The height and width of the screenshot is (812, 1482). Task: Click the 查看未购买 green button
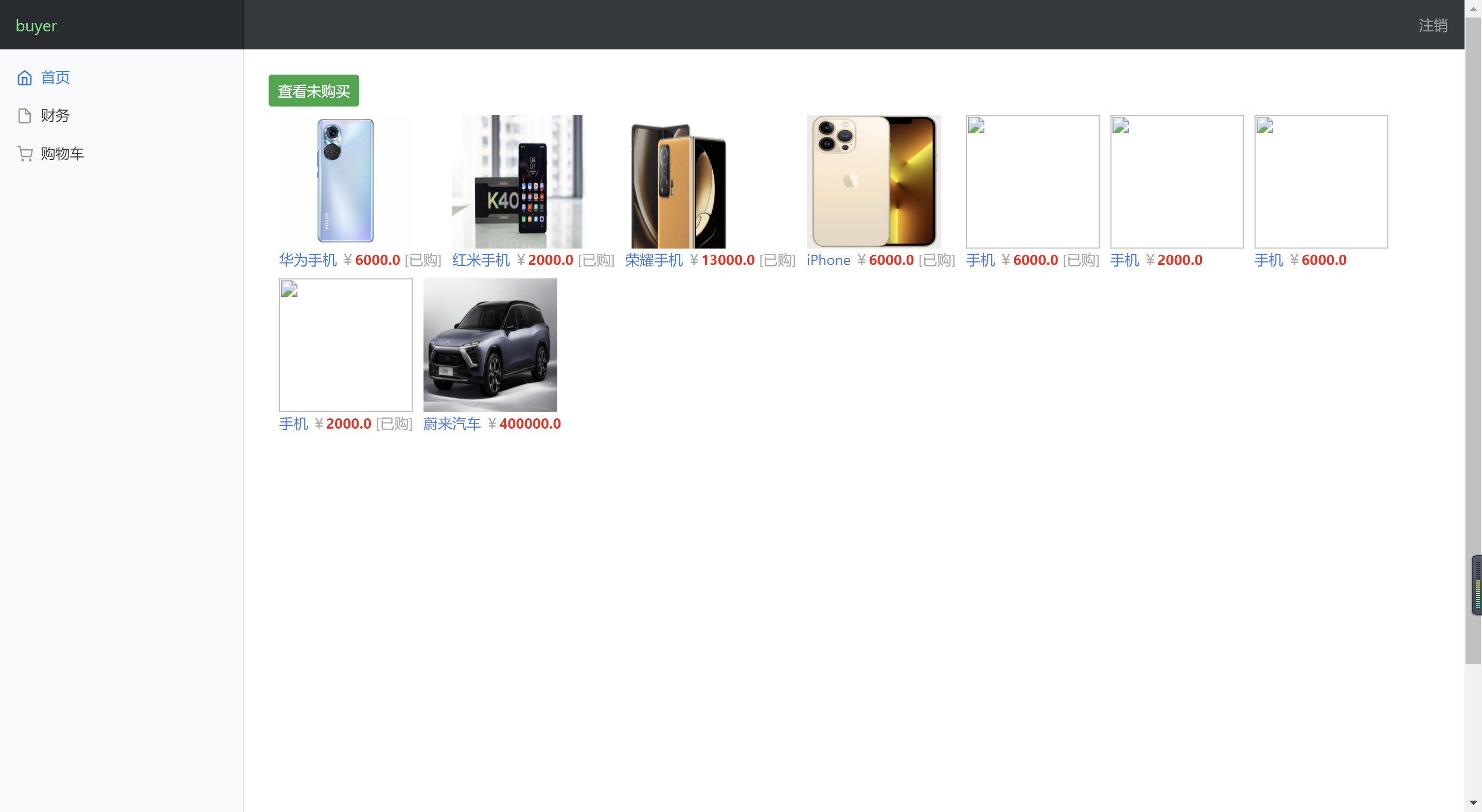click(x=313, y=91)
